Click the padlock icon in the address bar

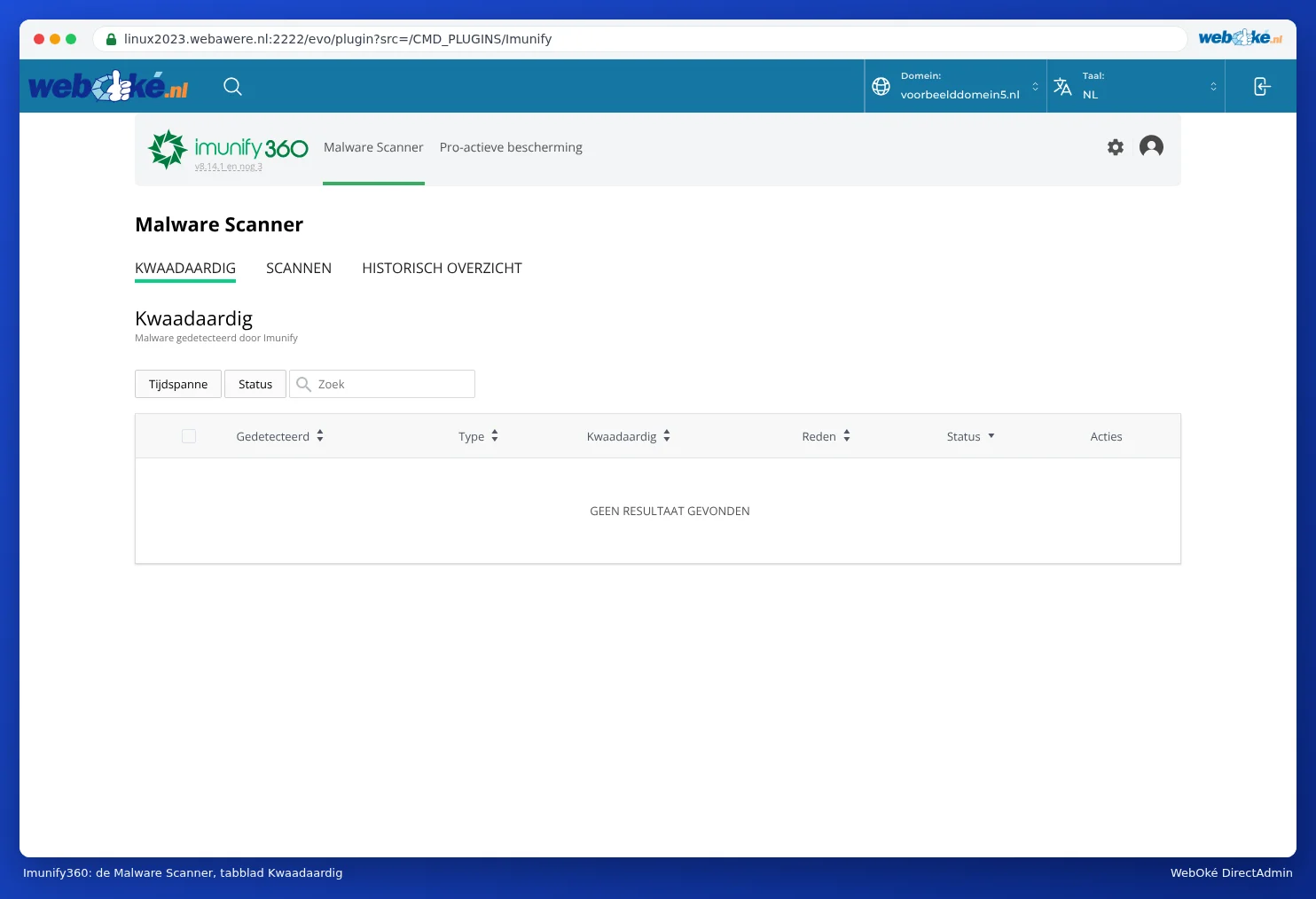pyautogui.click(x=111, y=39)
